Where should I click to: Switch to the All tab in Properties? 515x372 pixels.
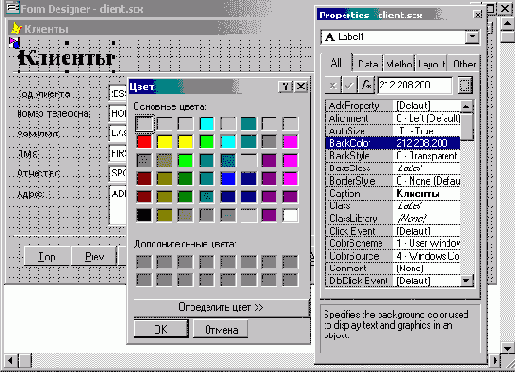(336, 63)
